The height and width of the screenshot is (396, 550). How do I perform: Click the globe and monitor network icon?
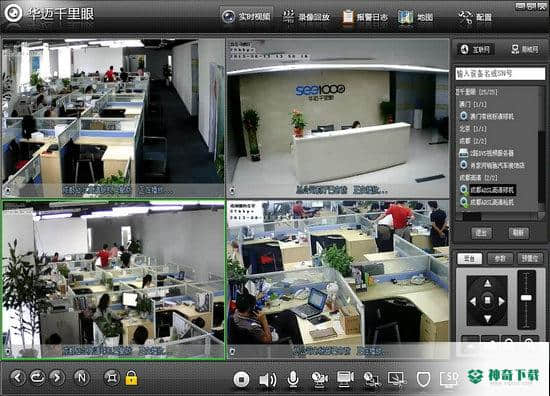[371, 379]
